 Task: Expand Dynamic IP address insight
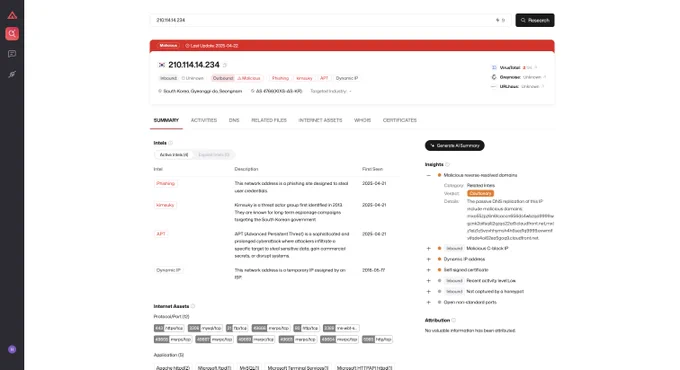tap(428, 259)
